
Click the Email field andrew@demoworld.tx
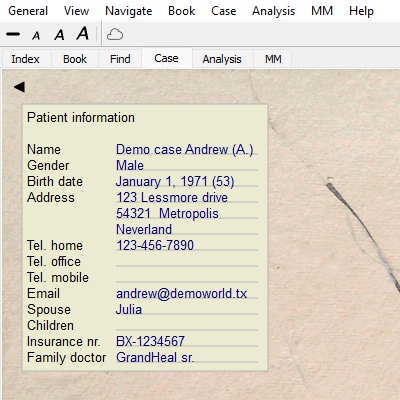click(x=187, y=293)
